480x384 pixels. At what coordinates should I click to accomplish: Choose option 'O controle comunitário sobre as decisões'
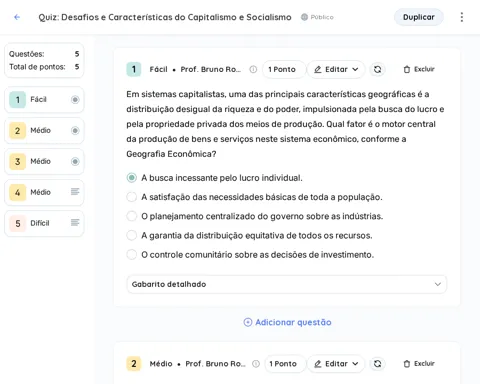click(x=132, y=255)
